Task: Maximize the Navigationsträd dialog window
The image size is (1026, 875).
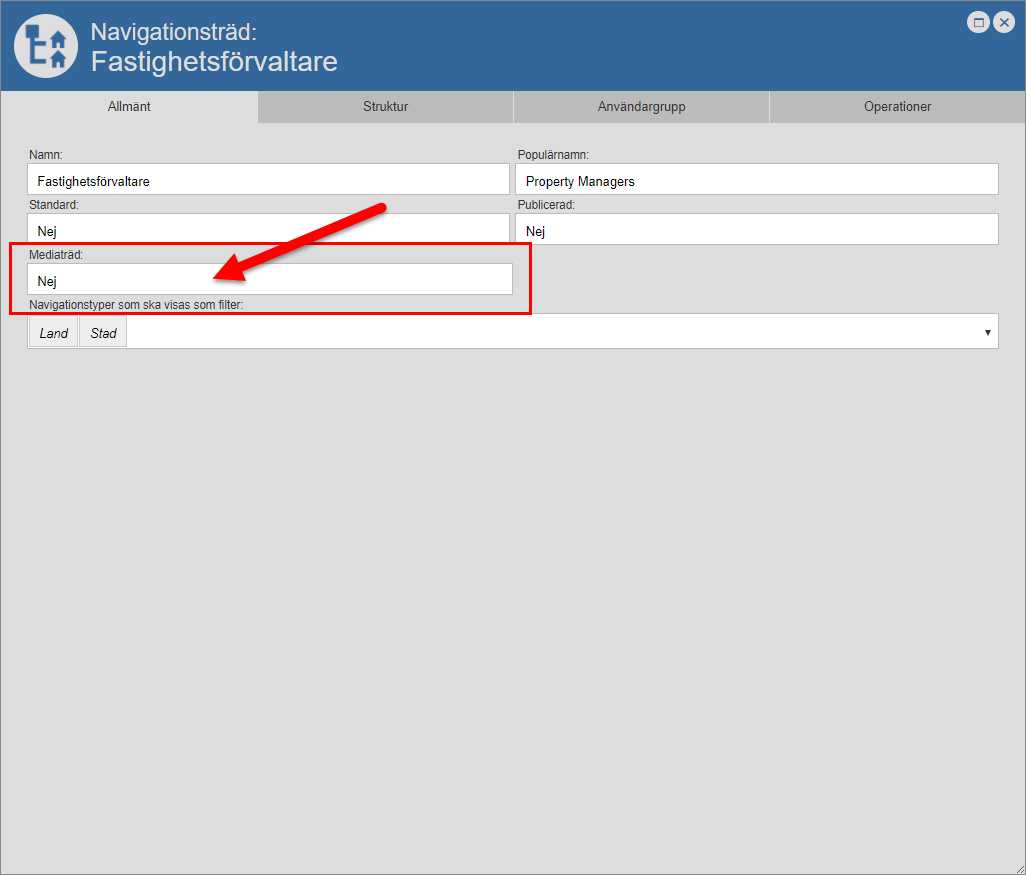Action: coord(979,22)
